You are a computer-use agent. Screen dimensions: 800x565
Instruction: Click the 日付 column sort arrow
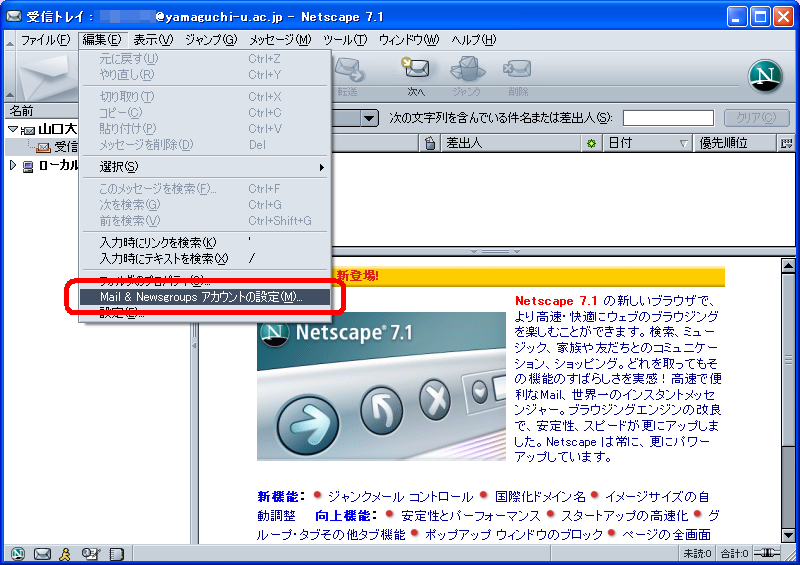(684, 143)
